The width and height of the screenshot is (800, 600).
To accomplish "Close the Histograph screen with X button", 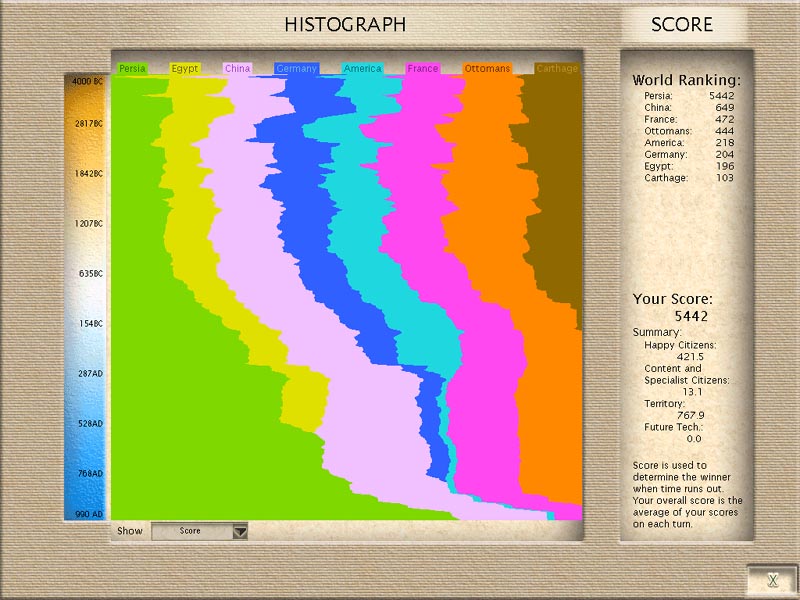I will coord(771,580).
